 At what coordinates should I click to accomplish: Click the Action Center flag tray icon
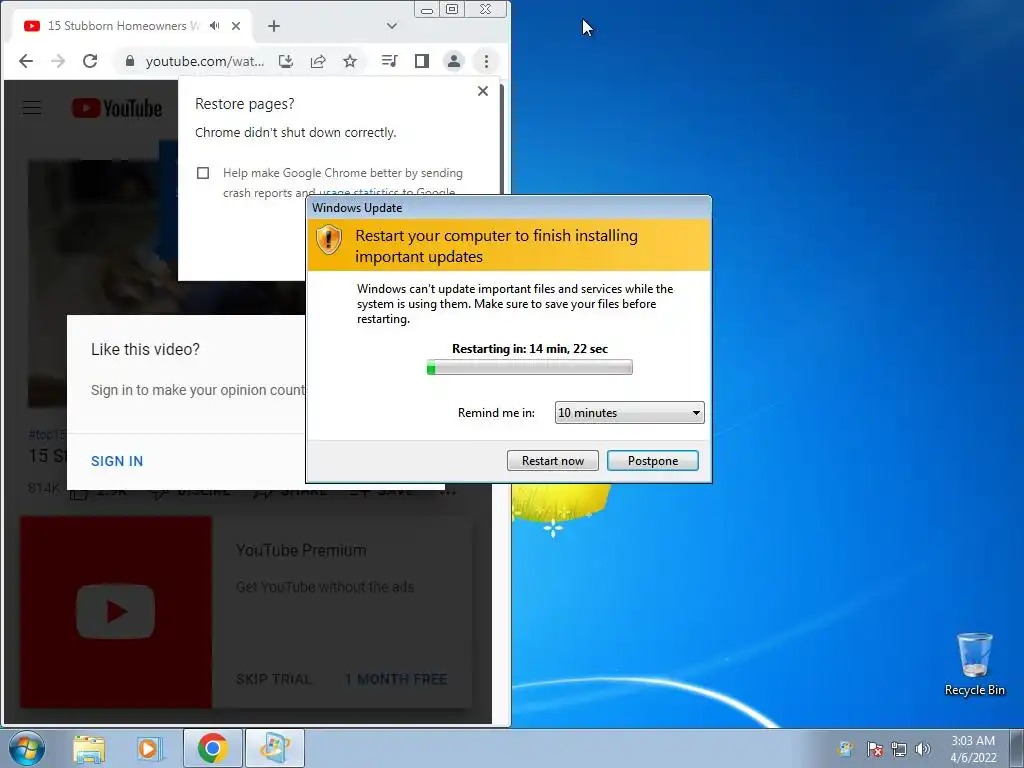click(874, 749)
